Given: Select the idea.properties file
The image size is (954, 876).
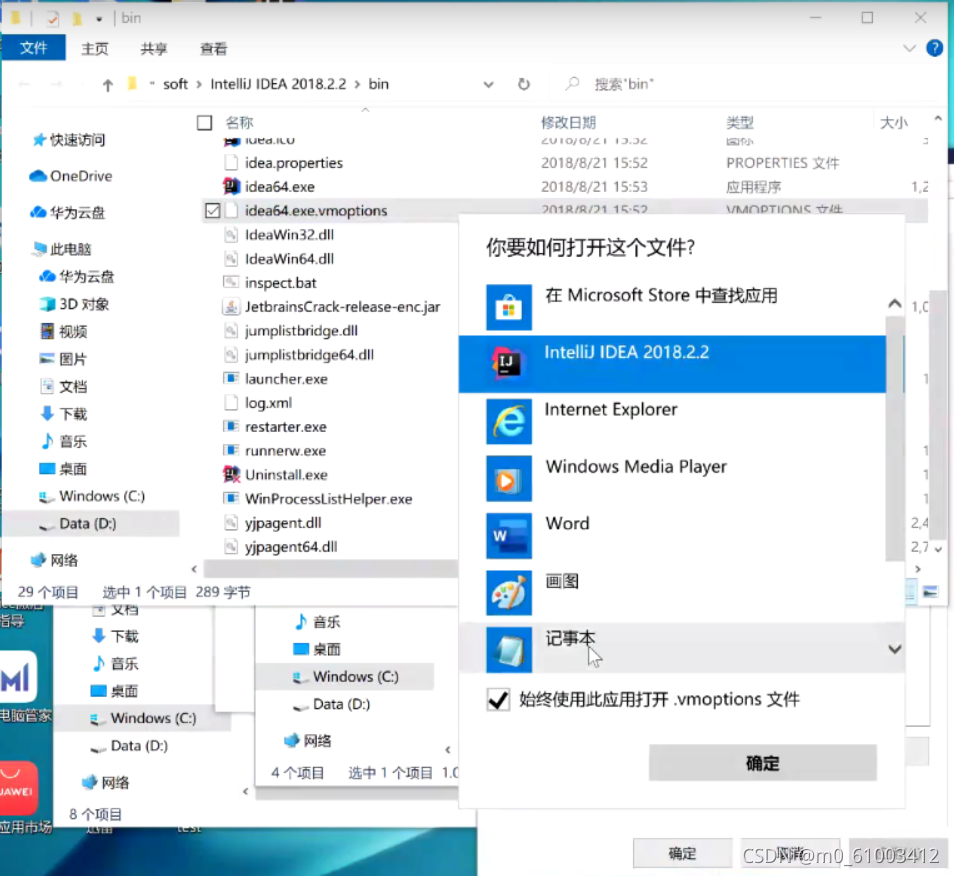Looking at the screenshot, I should pos(293,162).
